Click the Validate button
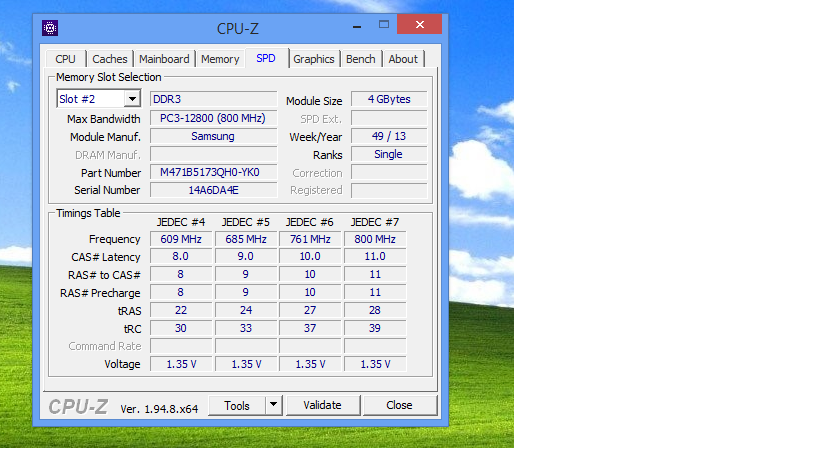The image size is (819, 460). [x=322, y=405]
